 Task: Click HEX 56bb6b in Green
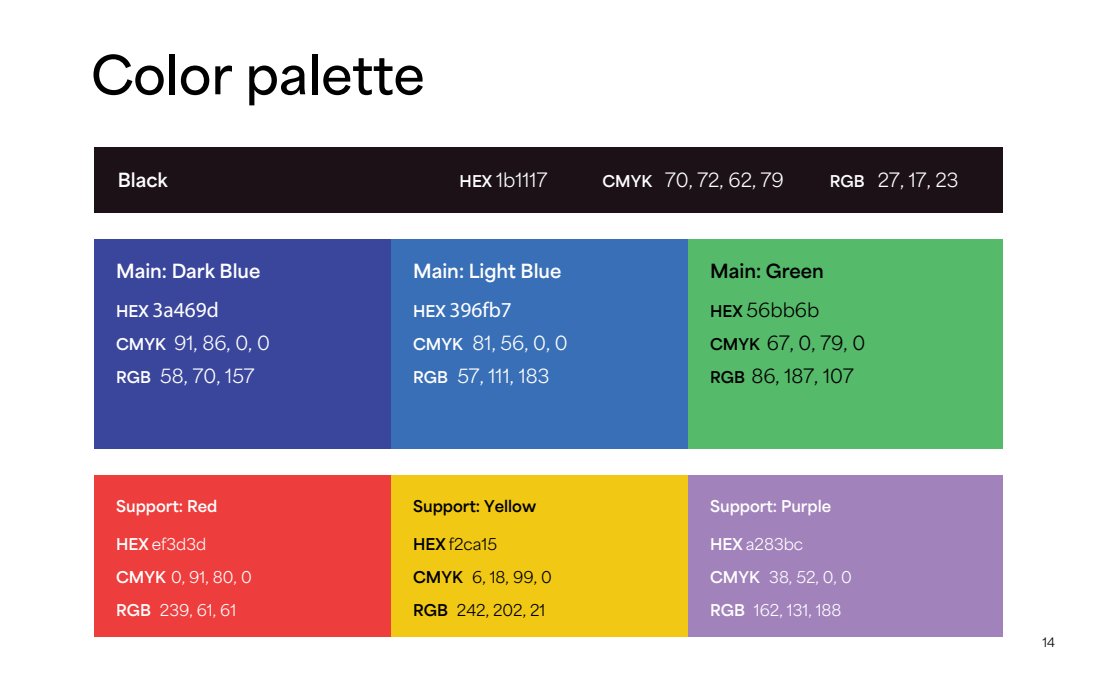765,310
